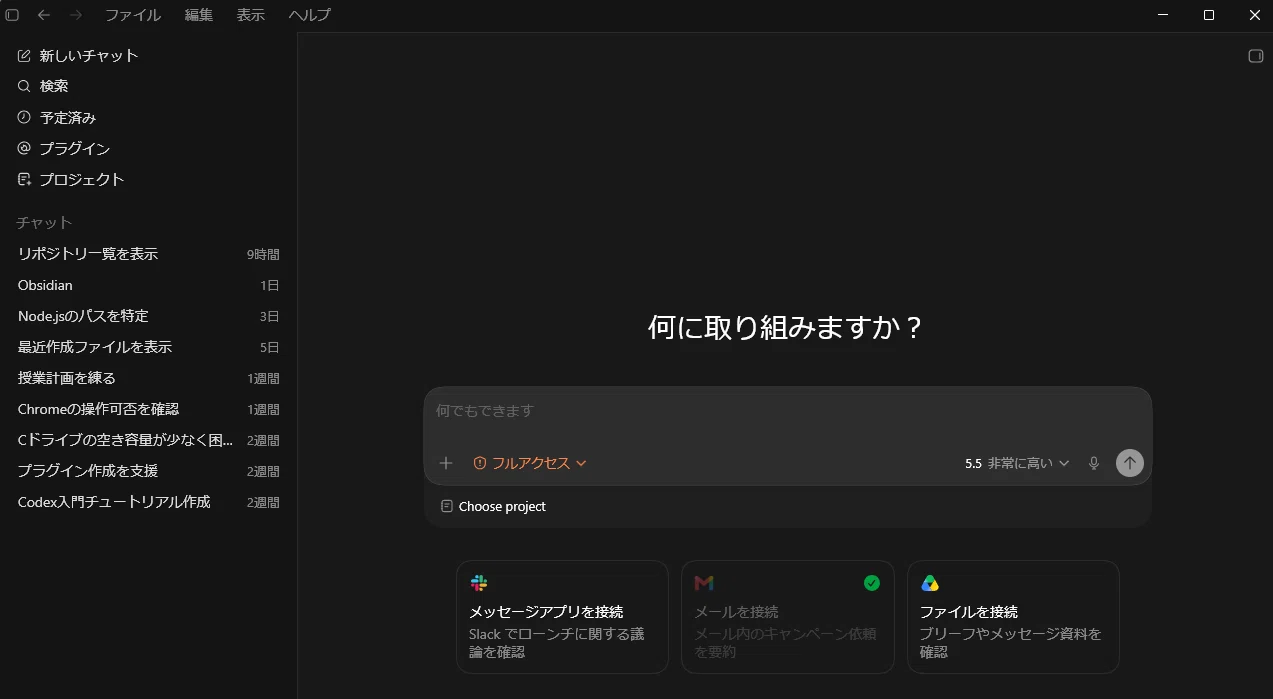Viewport: 1273px width, 699px height.
Task: Open 検索 in the sidebar
Action: 148,86
